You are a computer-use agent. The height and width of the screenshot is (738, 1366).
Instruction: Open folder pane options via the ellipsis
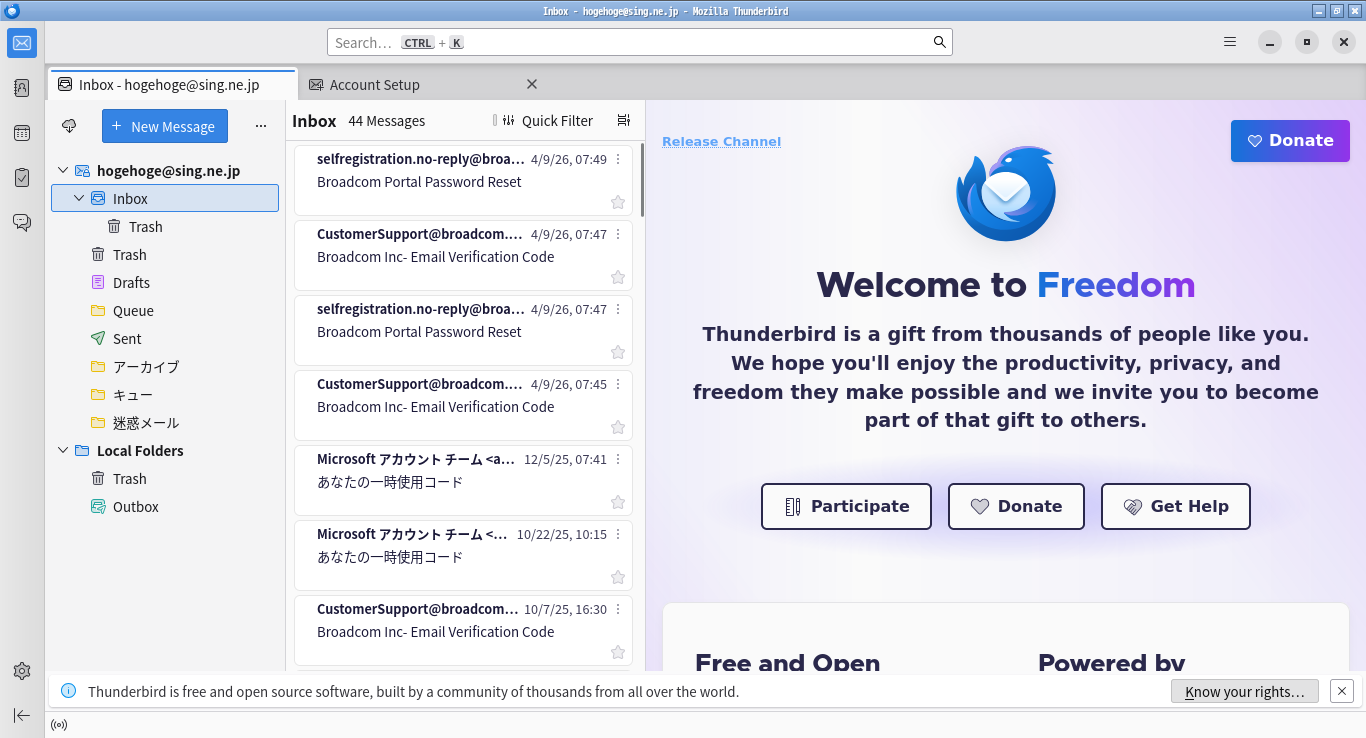[261, 126]
